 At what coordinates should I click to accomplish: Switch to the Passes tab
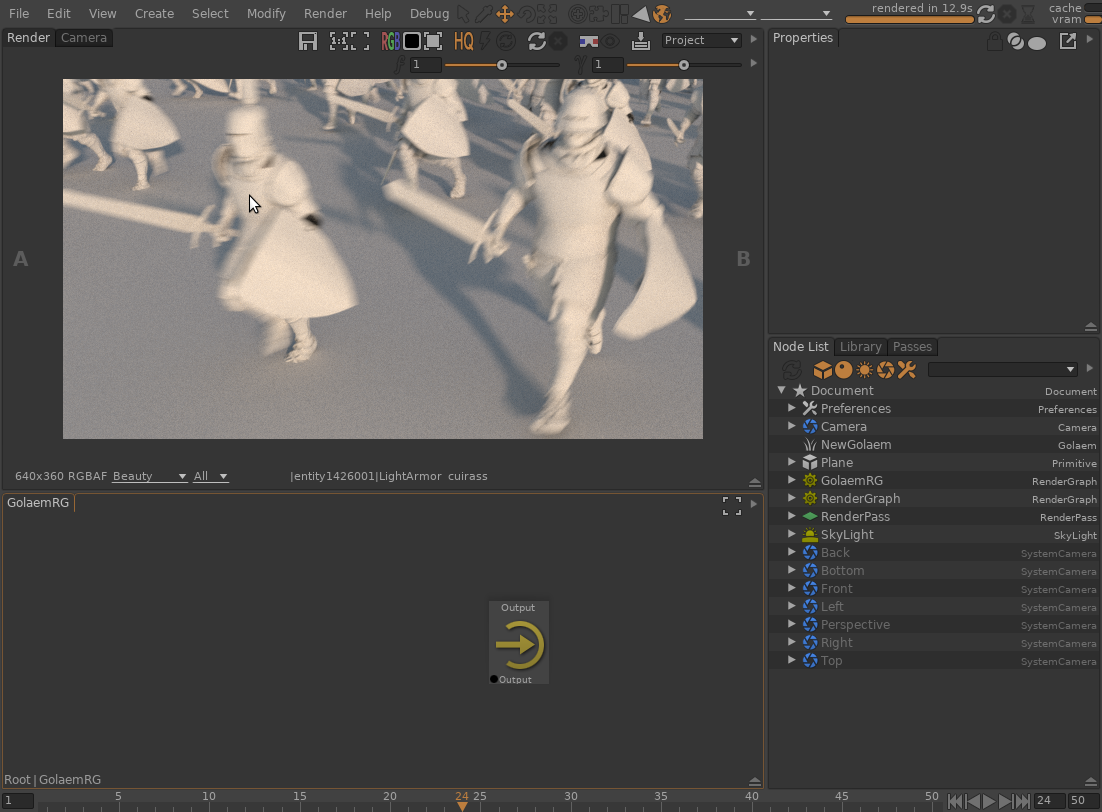tap(912, 347)
